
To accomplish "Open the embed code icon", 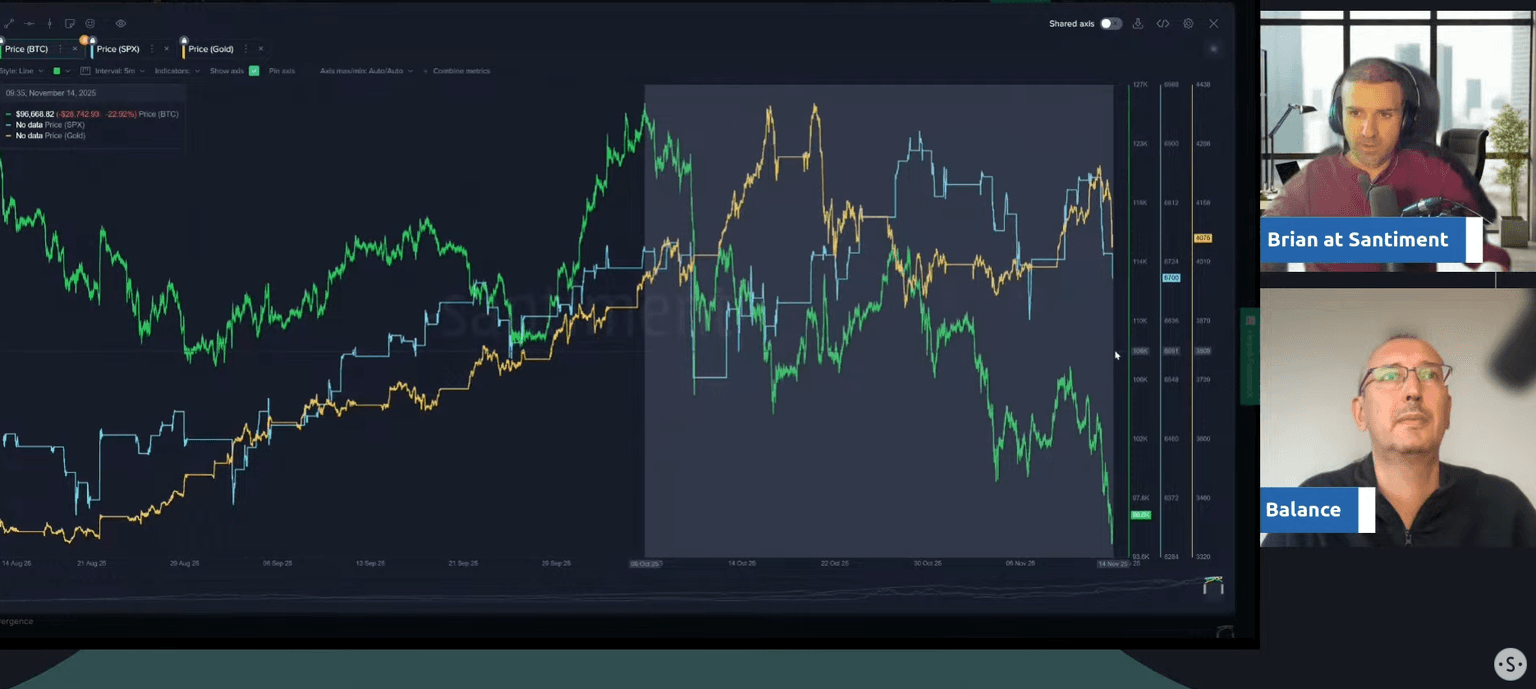I will pyautogui.click(x=1163, y=23).
